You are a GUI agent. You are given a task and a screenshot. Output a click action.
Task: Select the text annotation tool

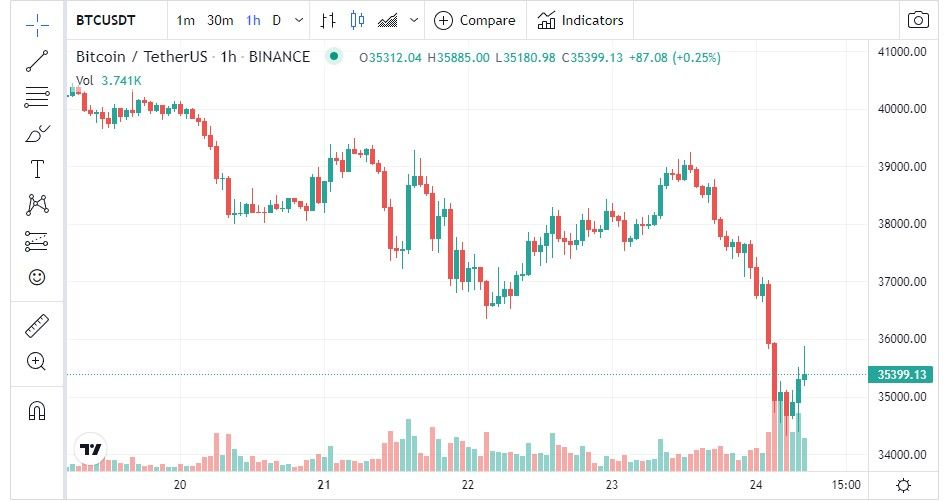pyautogui.click(x=37, y=169)
